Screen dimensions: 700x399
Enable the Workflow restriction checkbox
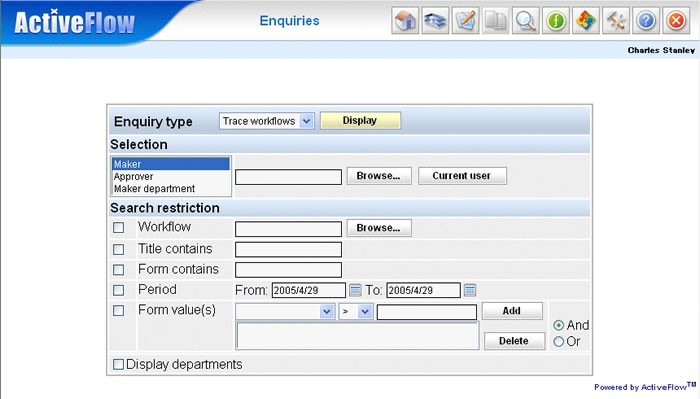point(118,228)
